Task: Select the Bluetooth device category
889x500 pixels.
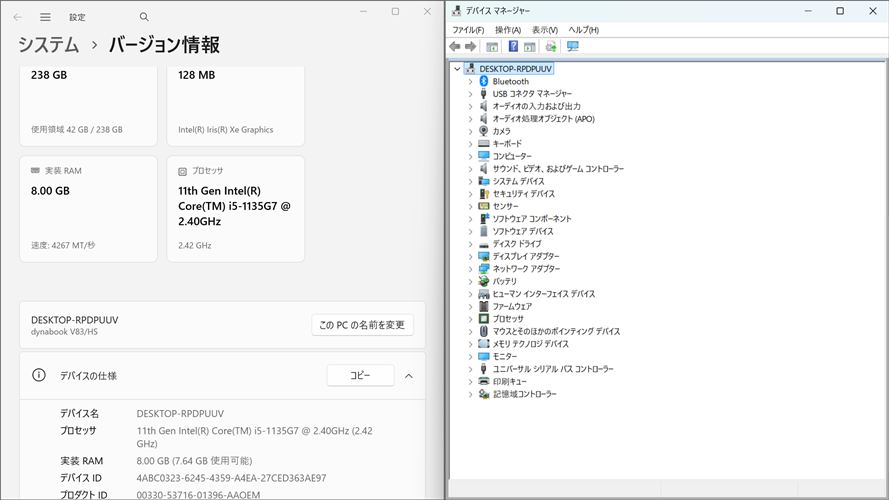Action: (510, 81)
